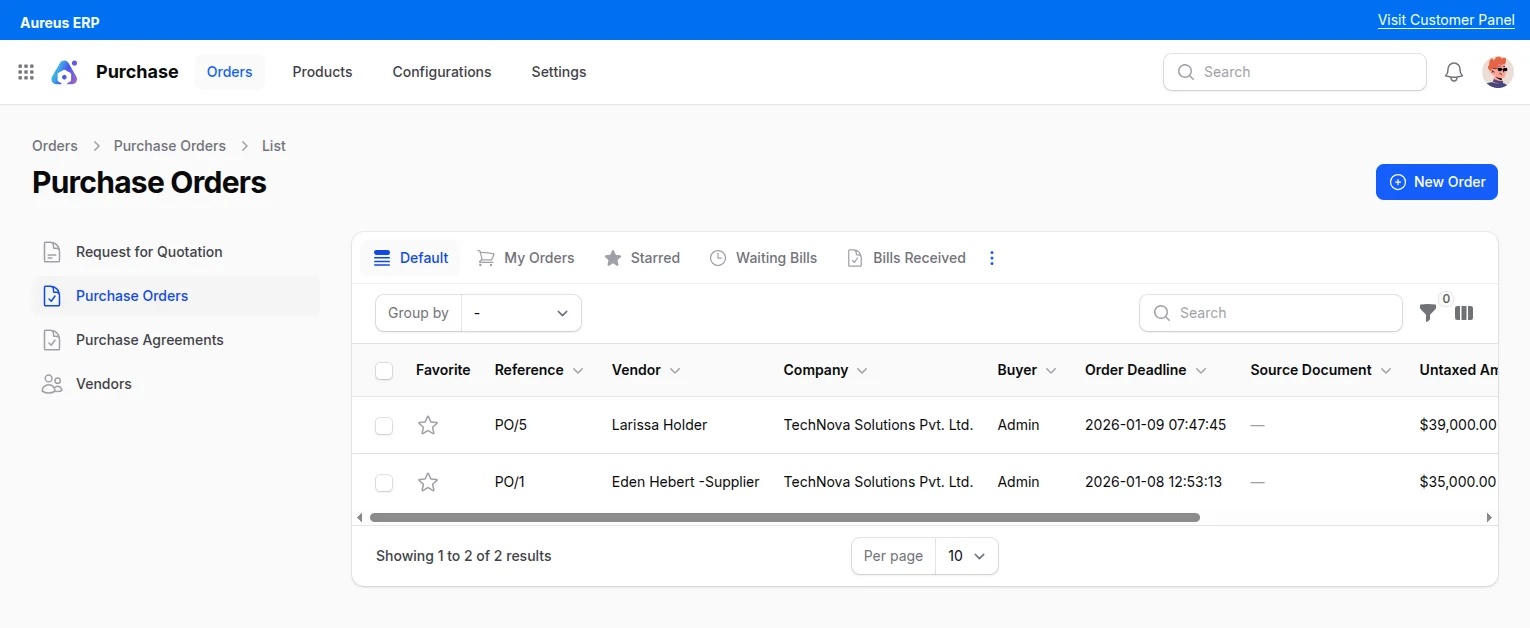Open Purchase Agreements in sidebar

[x=176, y=340]
